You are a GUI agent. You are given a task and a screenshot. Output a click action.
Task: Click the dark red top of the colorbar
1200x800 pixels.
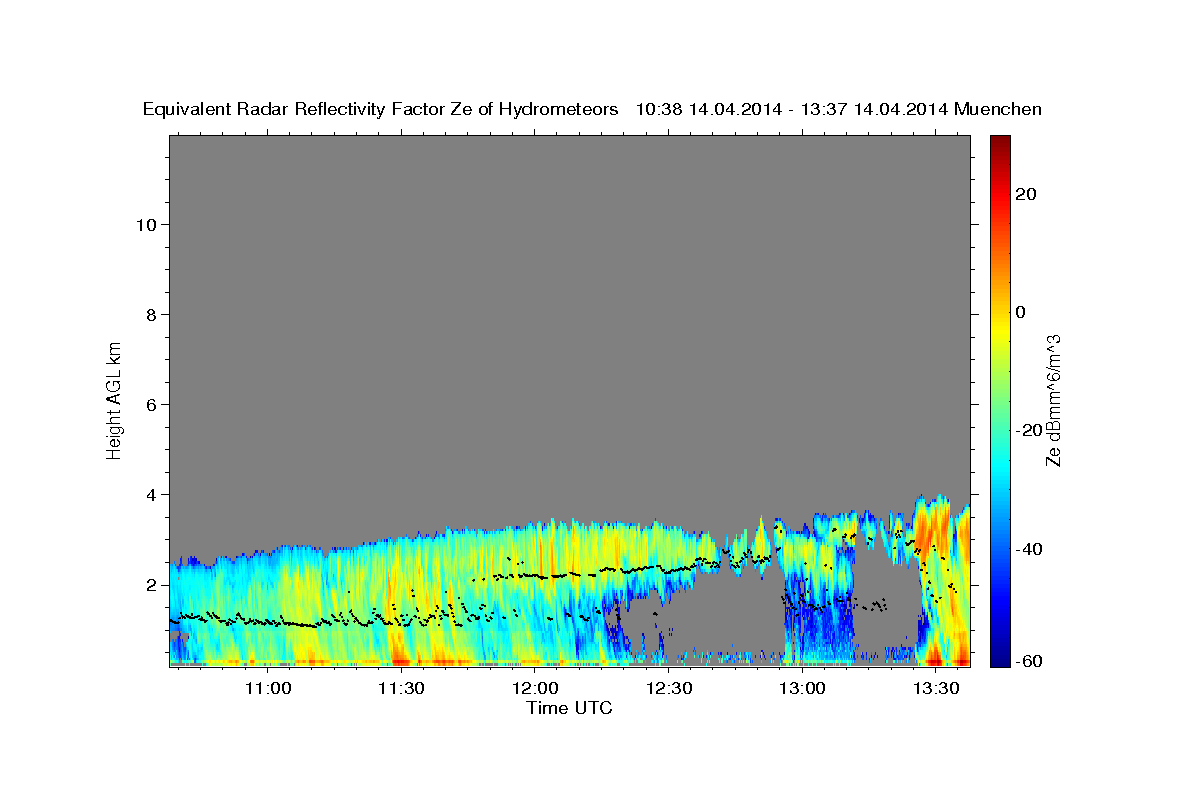[x=1000, y=142]
